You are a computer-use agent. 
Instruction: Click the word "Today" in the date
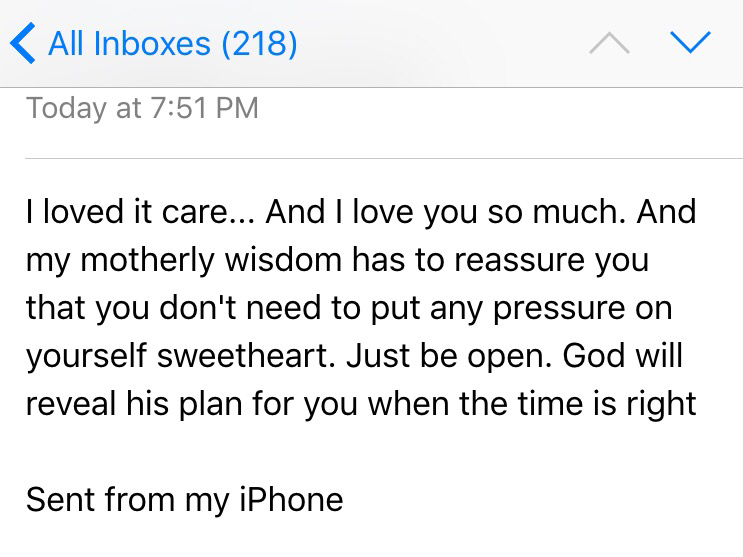tap(65, 108)
